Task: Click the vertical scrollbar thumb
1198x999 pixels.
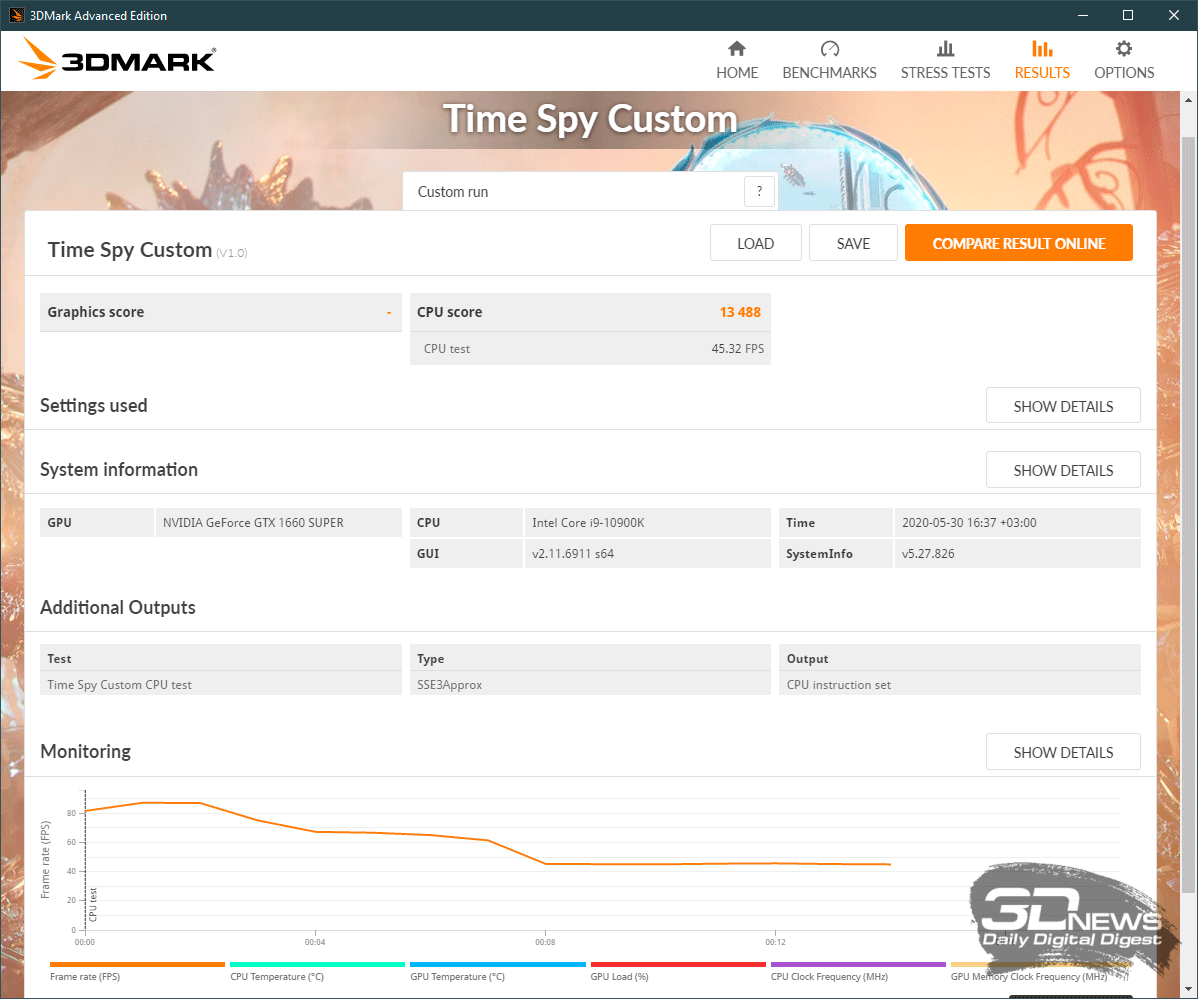Action: coord(1188,516)
